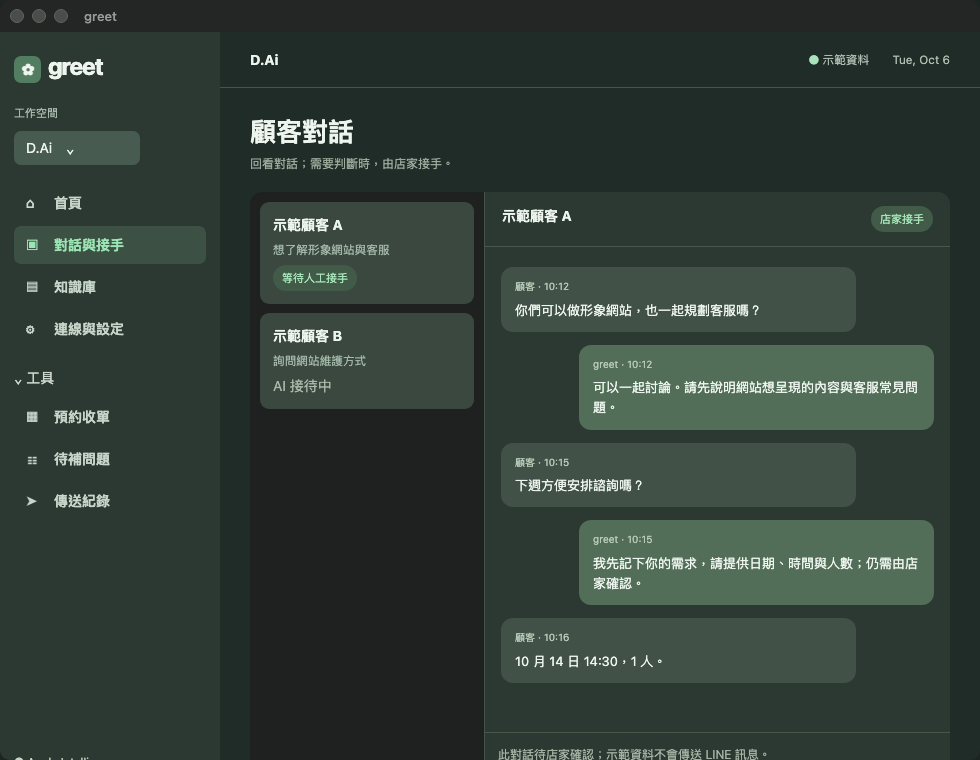Click the footer note 此對話待店家確認
This screenshot has width=980, height=760.
point(633,754)
